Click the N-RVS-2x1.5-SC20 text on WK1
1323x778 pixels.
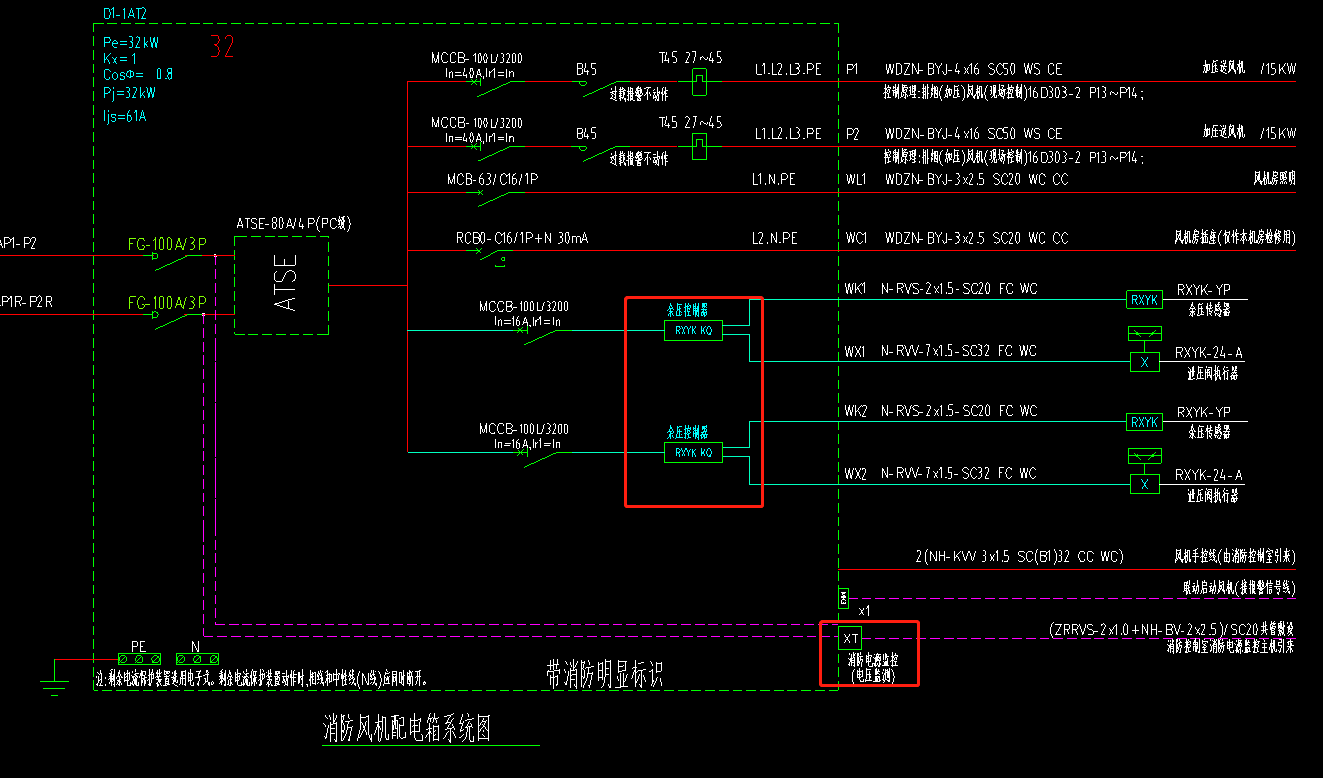point(936,289)
